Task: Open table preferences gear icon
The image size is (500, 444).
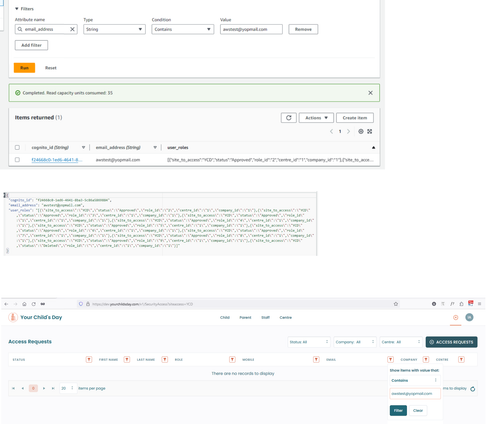Action: pyautogui.click(x=361, y=131)
